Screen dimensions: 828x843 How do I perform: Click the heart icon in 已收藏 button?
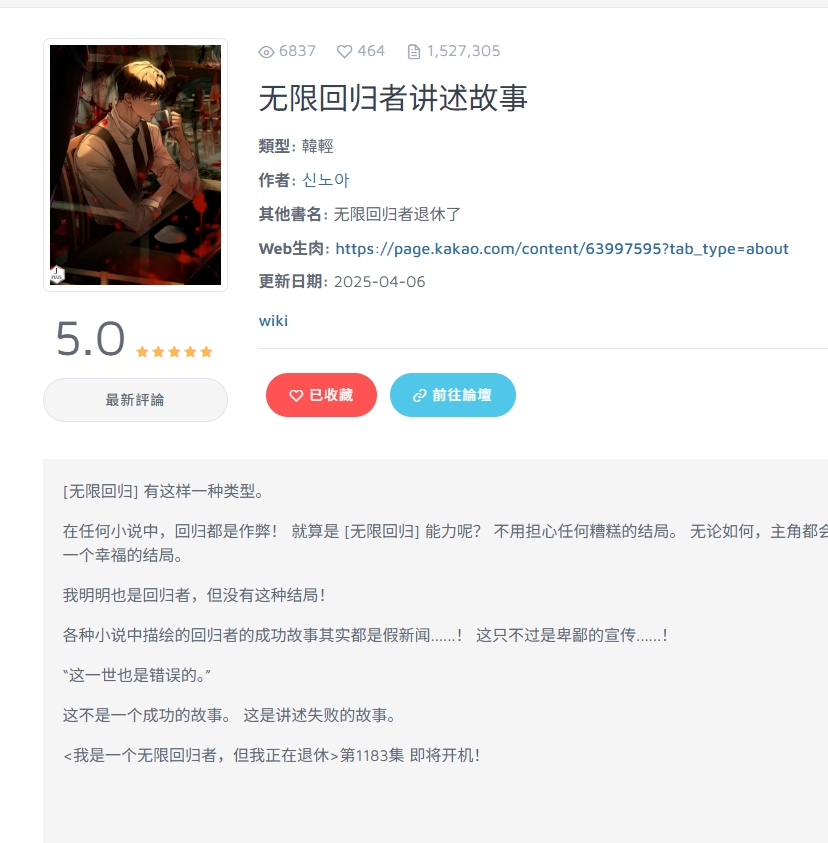click(296, 396)
